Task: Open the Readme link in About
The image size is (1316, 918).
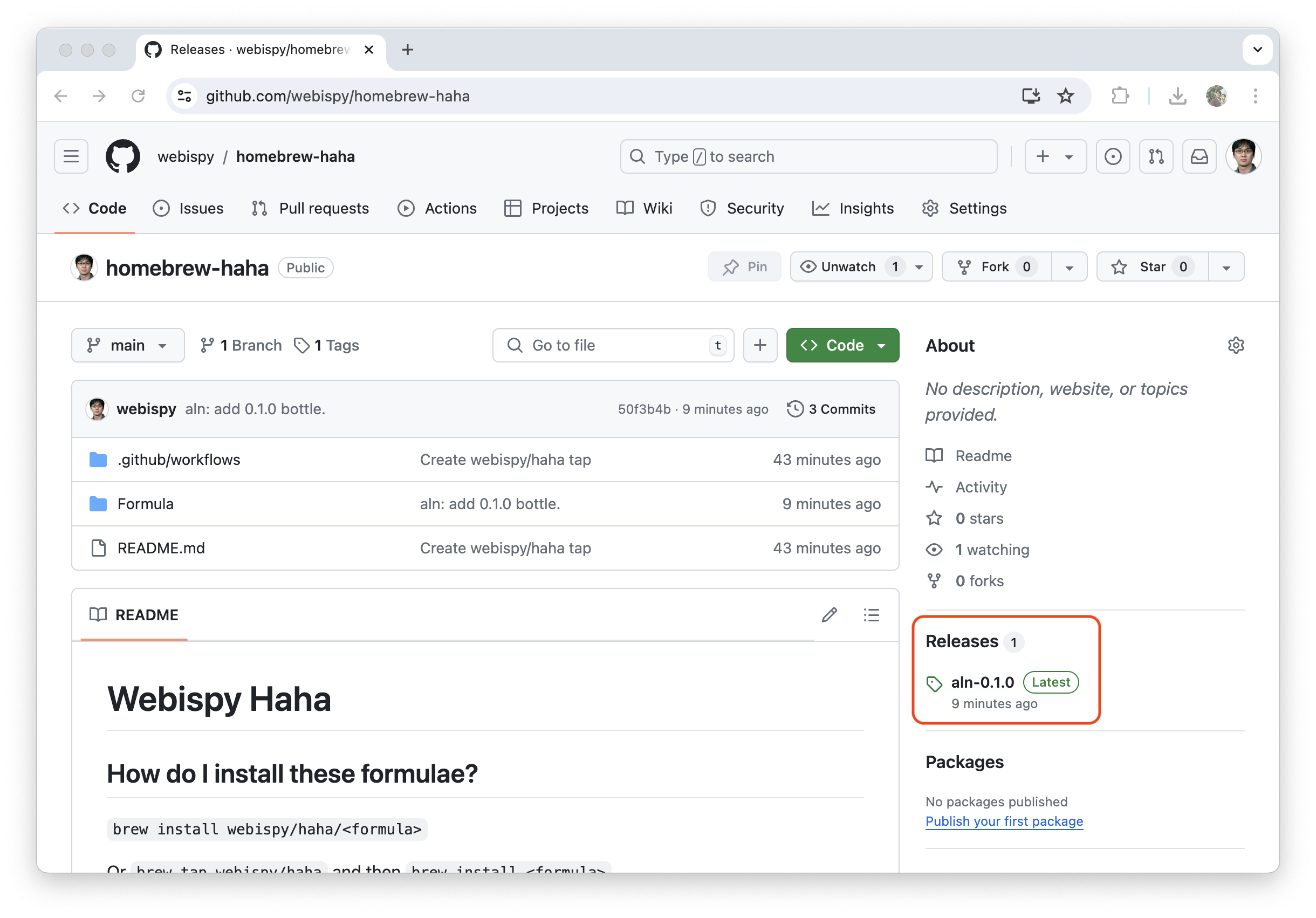Action: (x=984, y=456)
